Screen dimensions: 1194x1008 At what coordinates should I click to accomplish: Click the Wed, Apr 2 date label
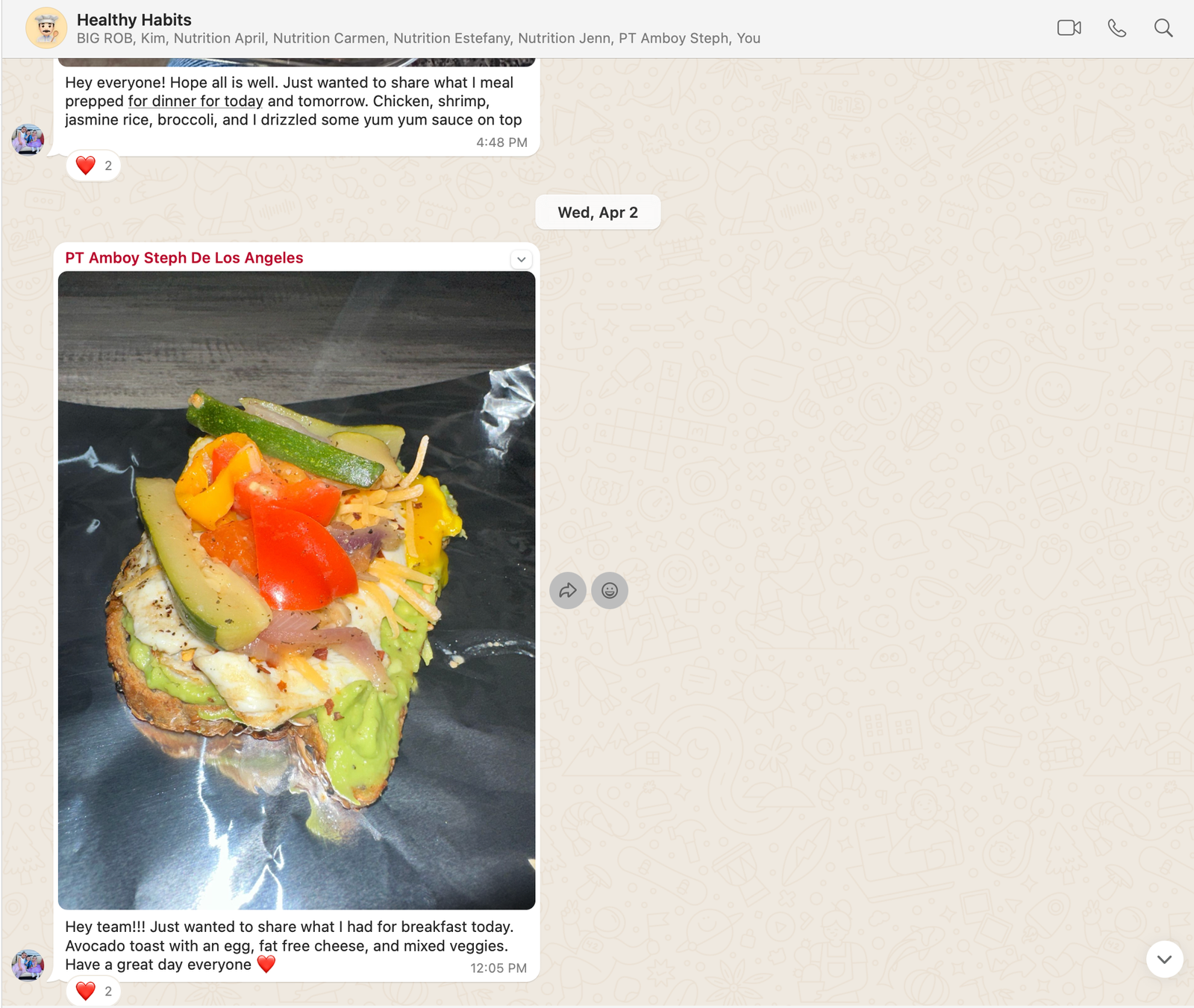pos(598,213)
